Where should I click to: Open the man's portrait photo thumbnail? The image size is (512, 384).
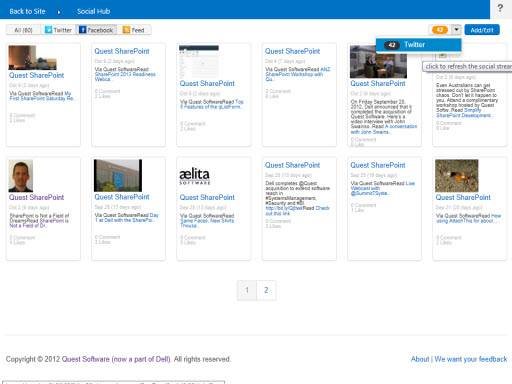click(x=21, y=176)
